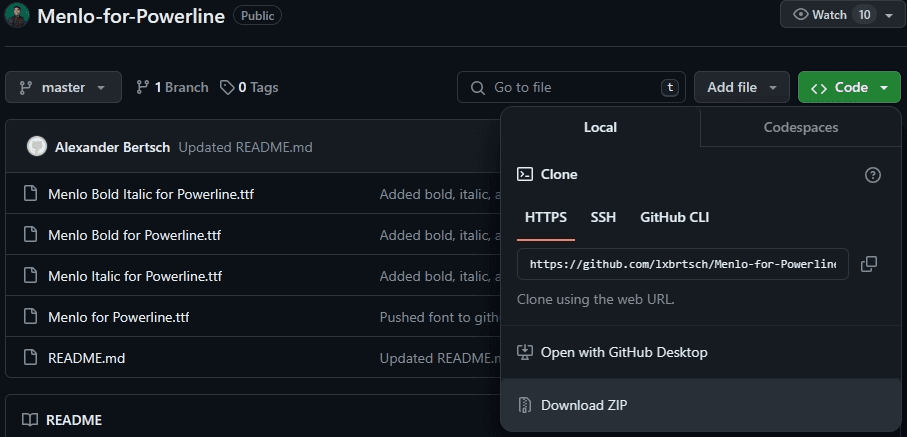Screen dimensions: 907x437
Task: Open the README.md file
Action: point(86,358)
